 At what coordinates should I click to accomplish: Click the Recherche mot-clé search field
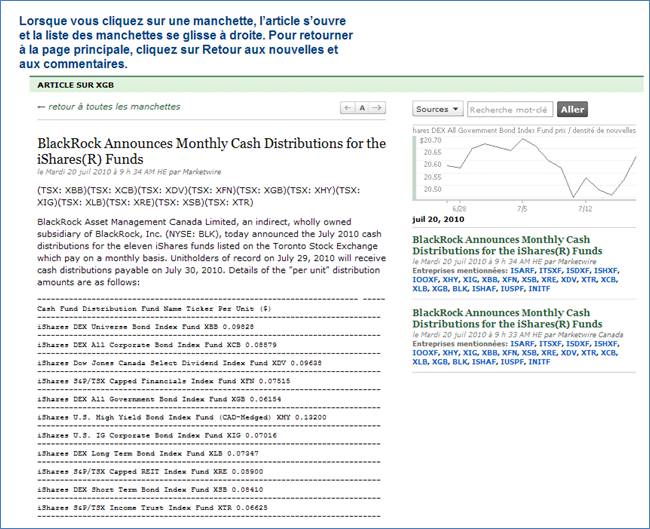click(x=510, y=109)
